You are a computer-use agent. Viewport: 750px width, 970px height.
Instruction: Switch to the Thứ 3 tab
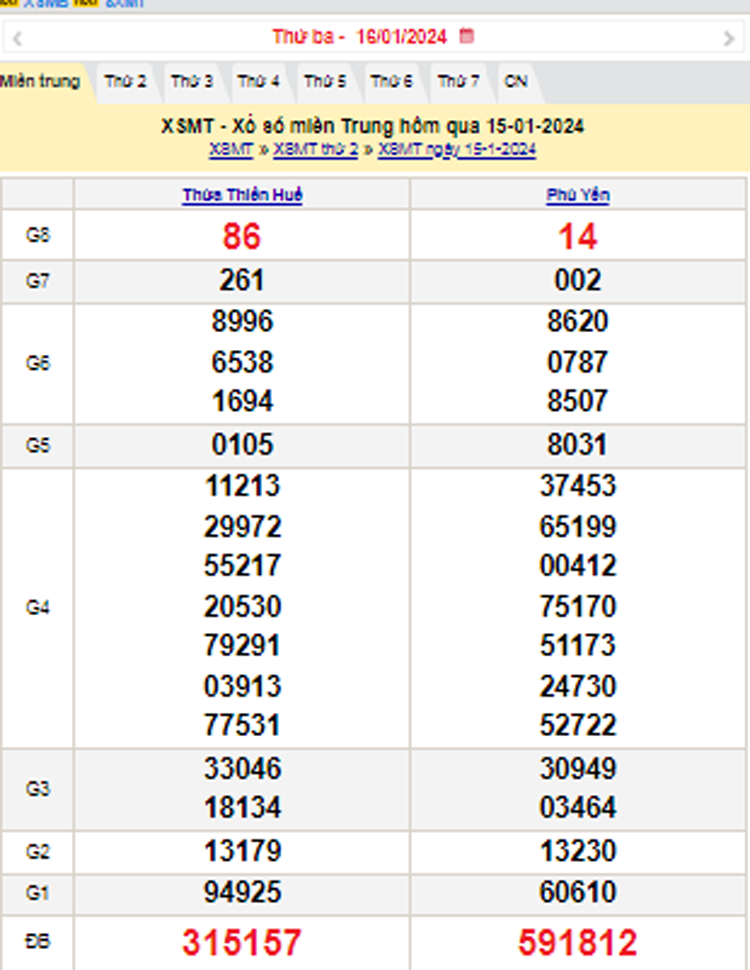coord(191,81)
